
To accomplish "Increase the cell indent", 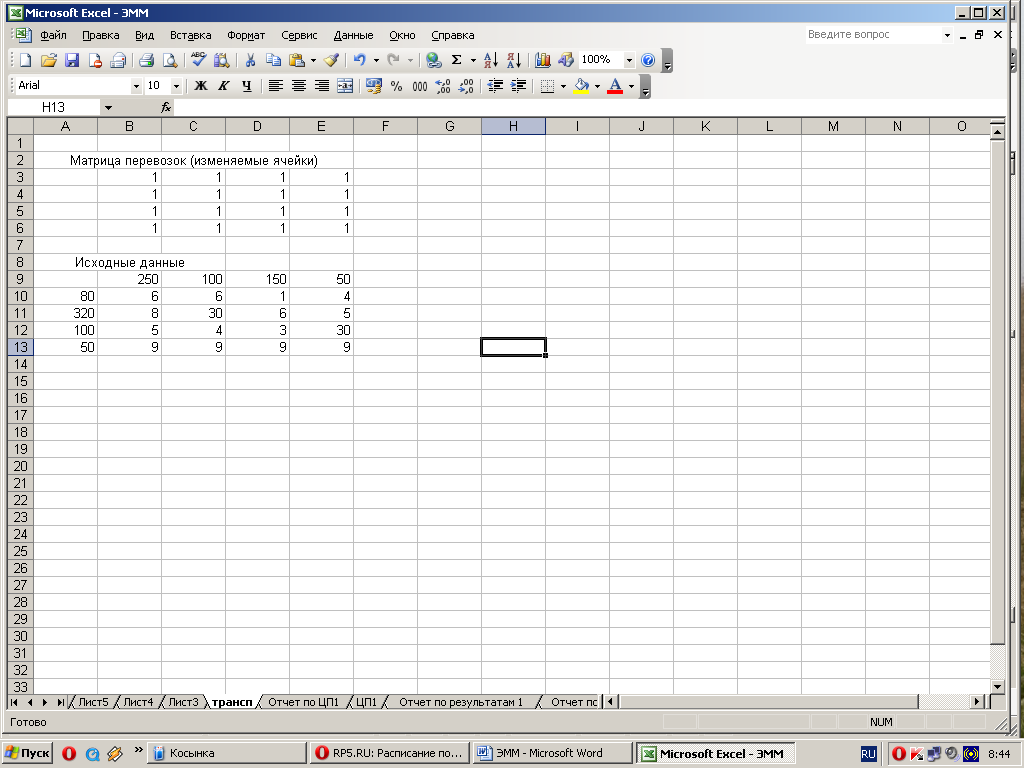I will pyautogui.click(x=518, y=86).
